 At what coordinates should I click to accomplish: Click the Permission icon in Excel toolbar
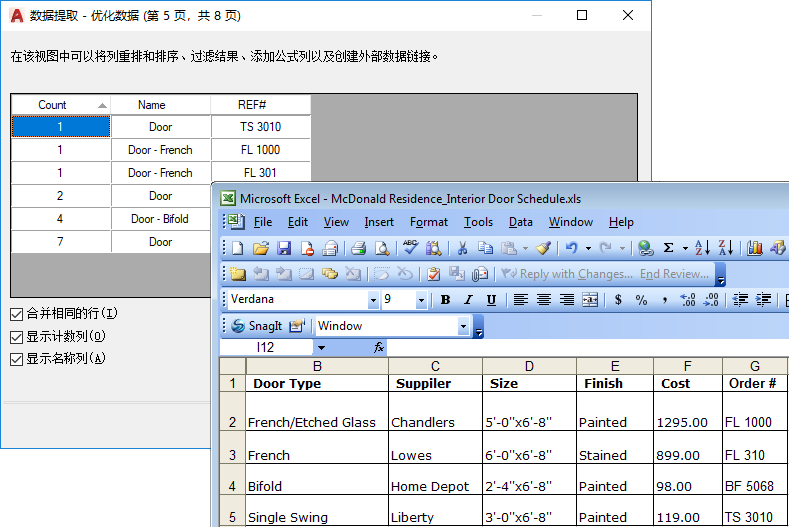pyautogui.click(x=307, y=248)
